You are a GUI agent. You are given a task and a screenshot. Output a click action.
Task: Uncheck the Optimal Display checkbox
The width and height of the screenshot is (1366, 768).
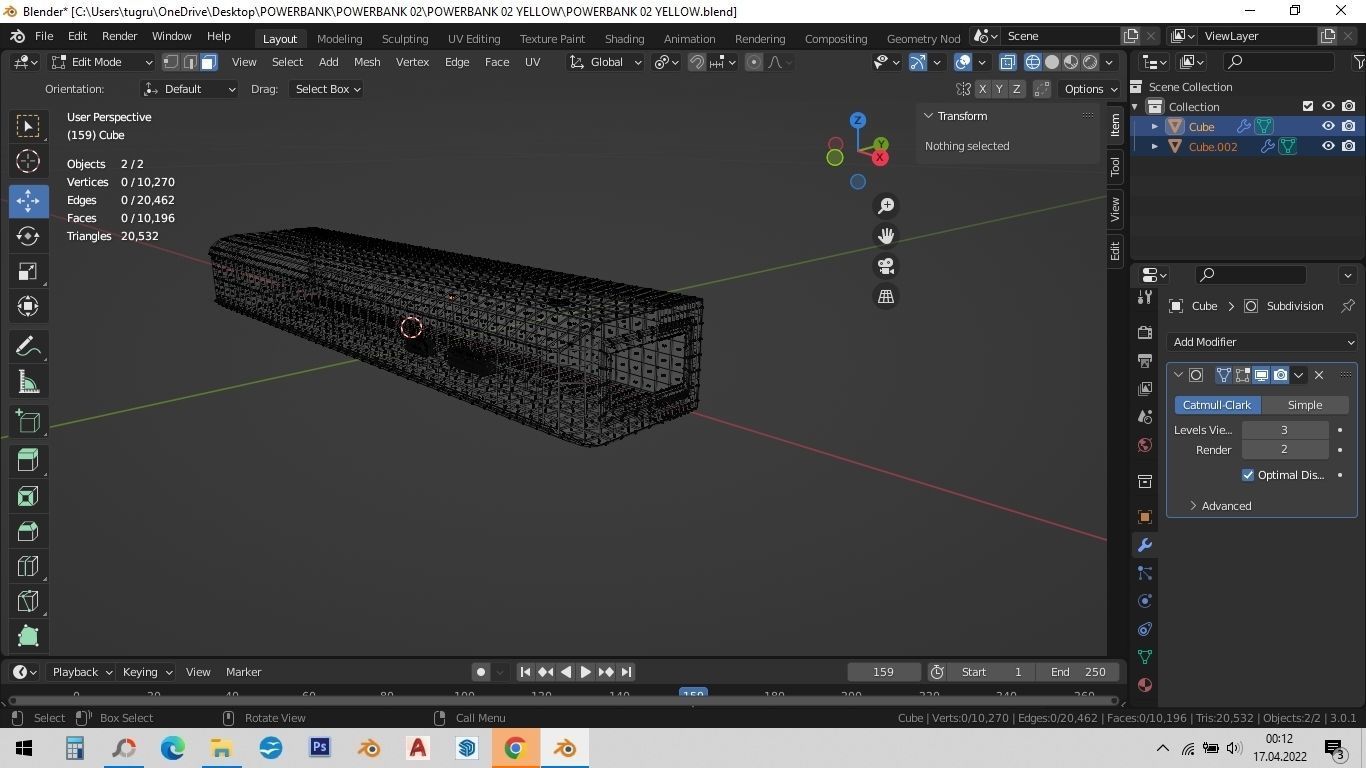coord(1248,475)
